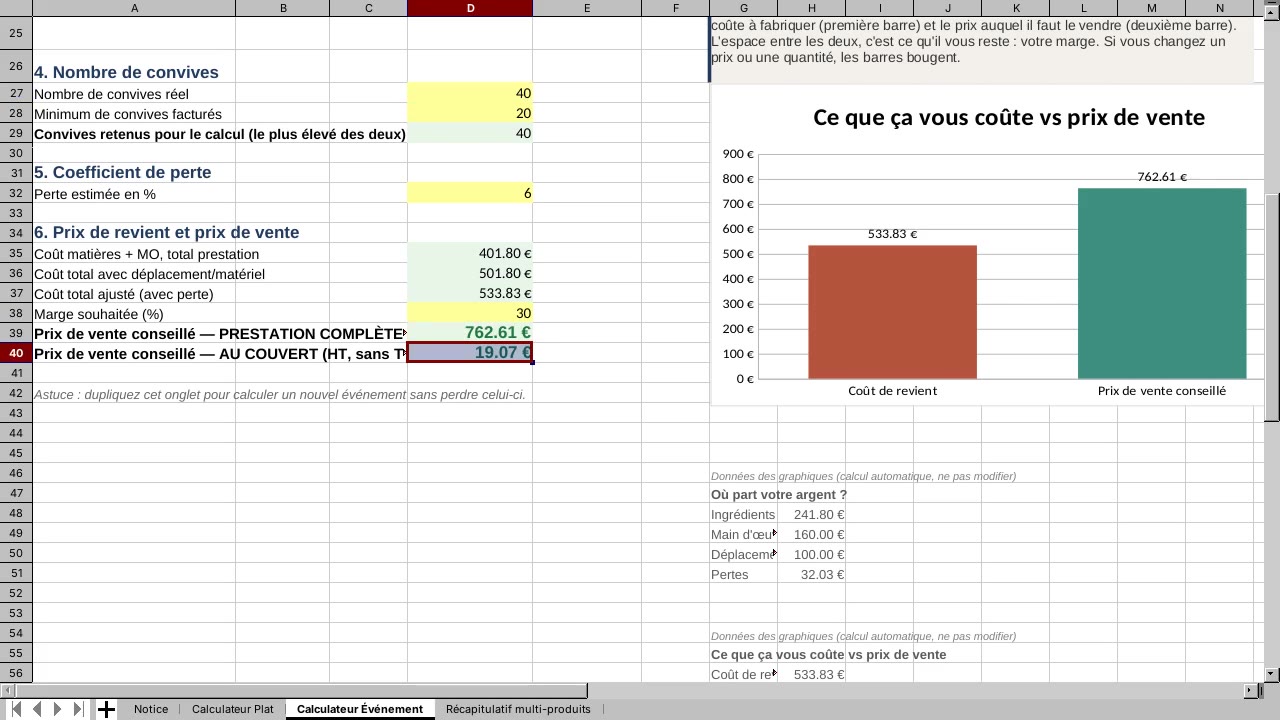Click the horizontal scrollbar right arrow

coord(1250,690)
